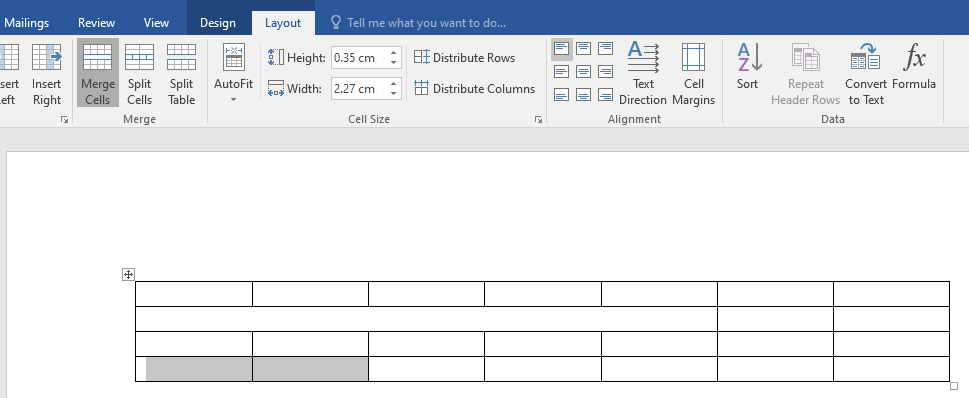This screenshot has width=969, height=398.
Task: Decrease the row Height value
Action: (394, 62)
